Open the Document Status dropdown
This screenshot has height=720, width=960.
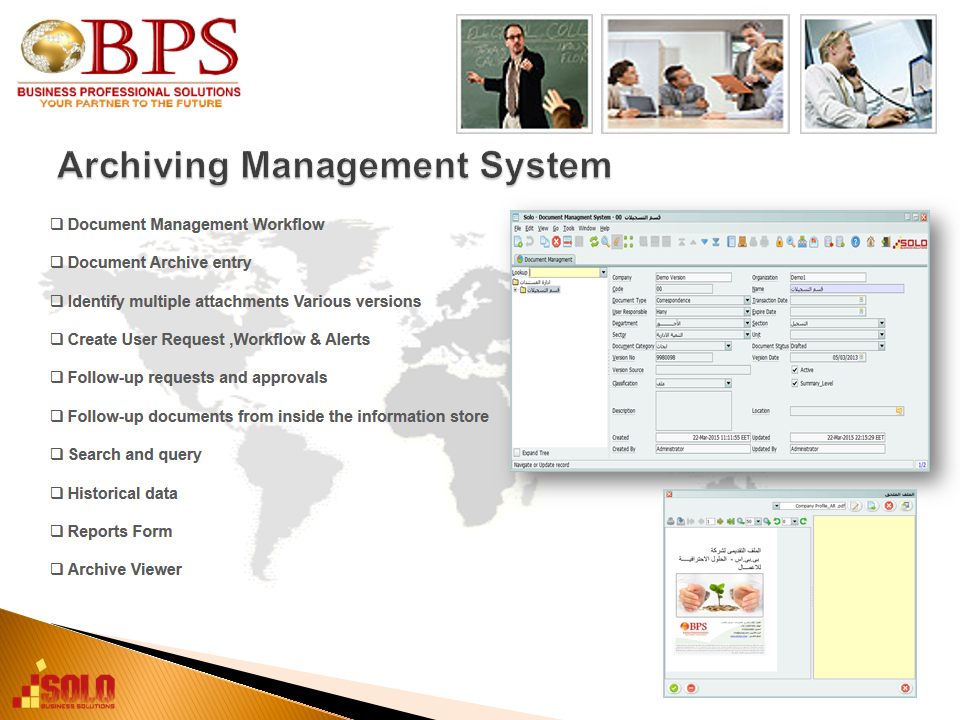coord(881,346)
